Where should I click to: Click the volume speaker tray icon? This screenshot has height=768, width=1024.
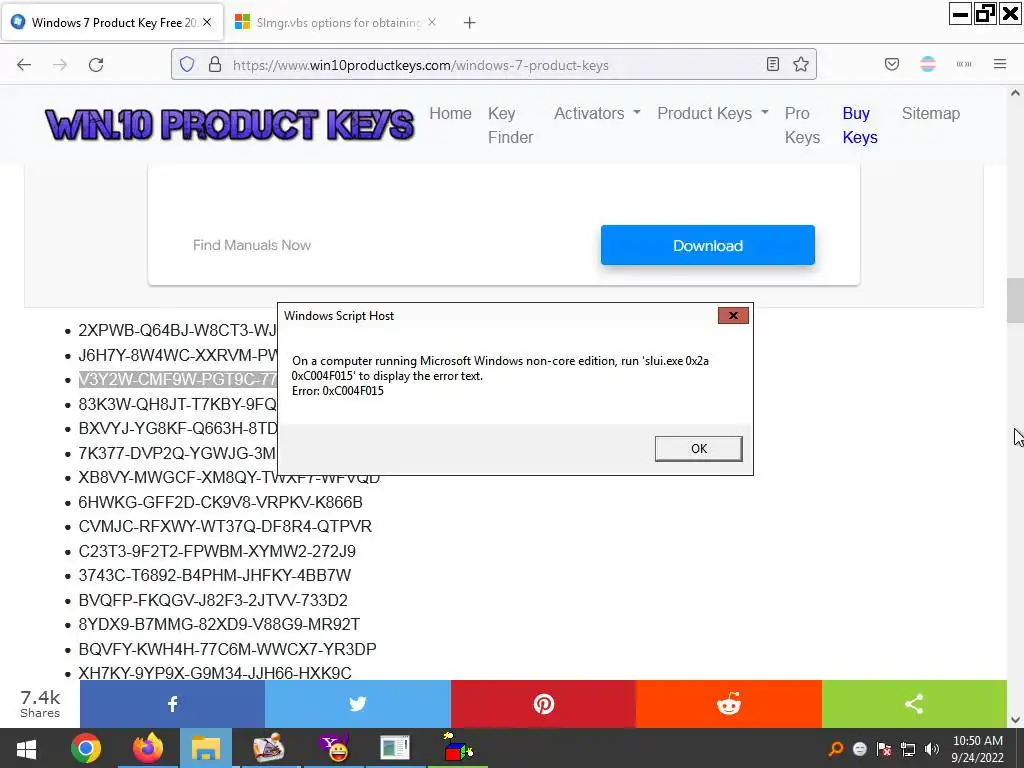tap(932, 749)
